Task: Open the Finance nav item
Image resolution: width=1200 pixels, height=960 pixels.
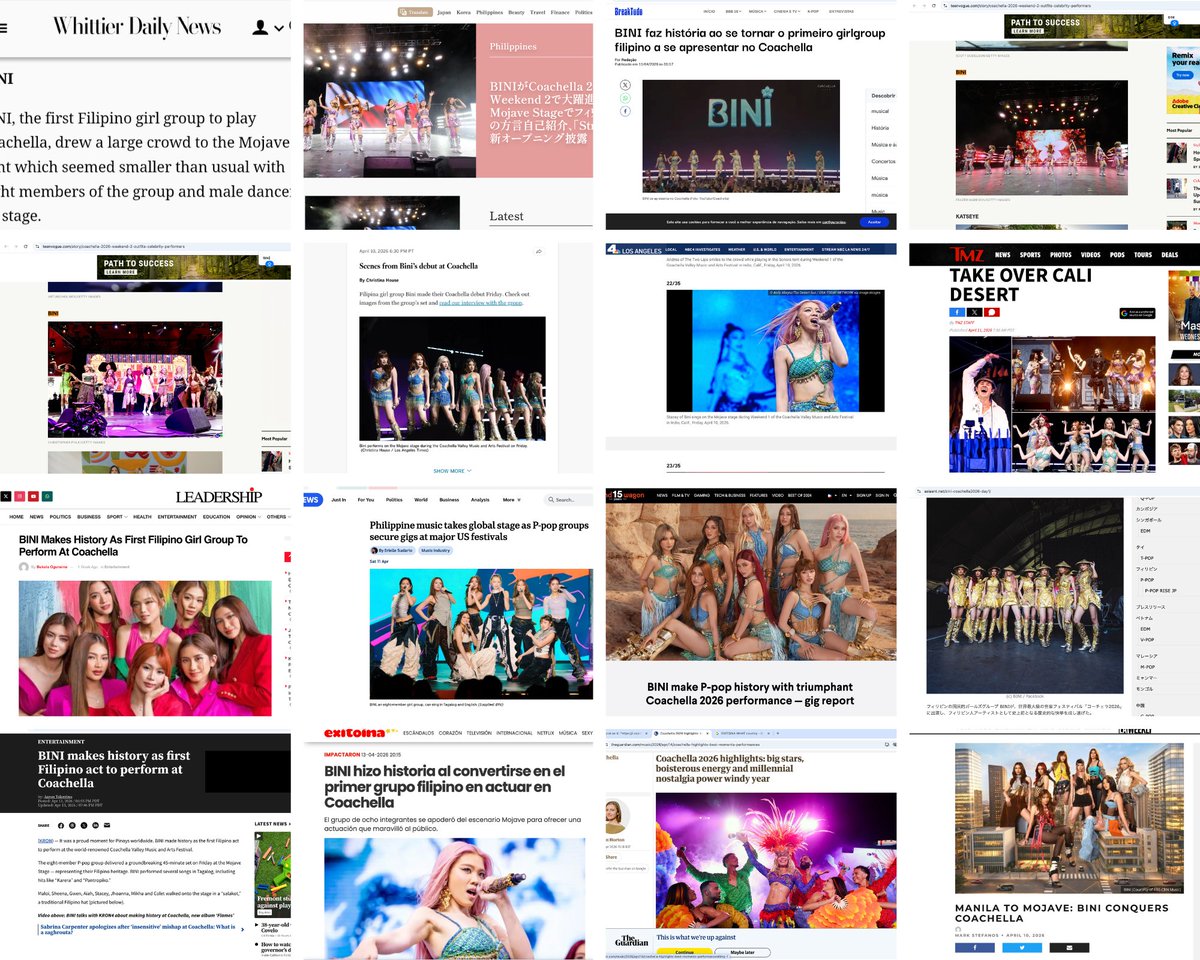Action: point(560,12)
